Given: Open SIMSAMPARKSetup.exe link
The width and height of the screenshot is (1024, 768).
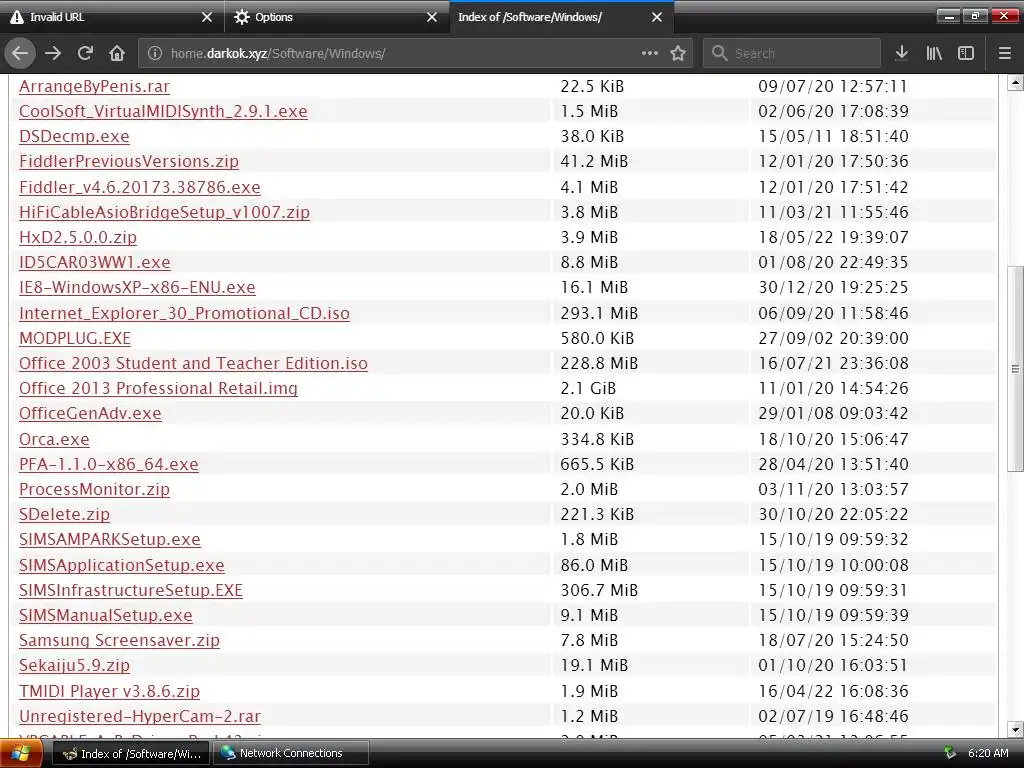Looking at the screenshot, I should [x=110, y=539].
